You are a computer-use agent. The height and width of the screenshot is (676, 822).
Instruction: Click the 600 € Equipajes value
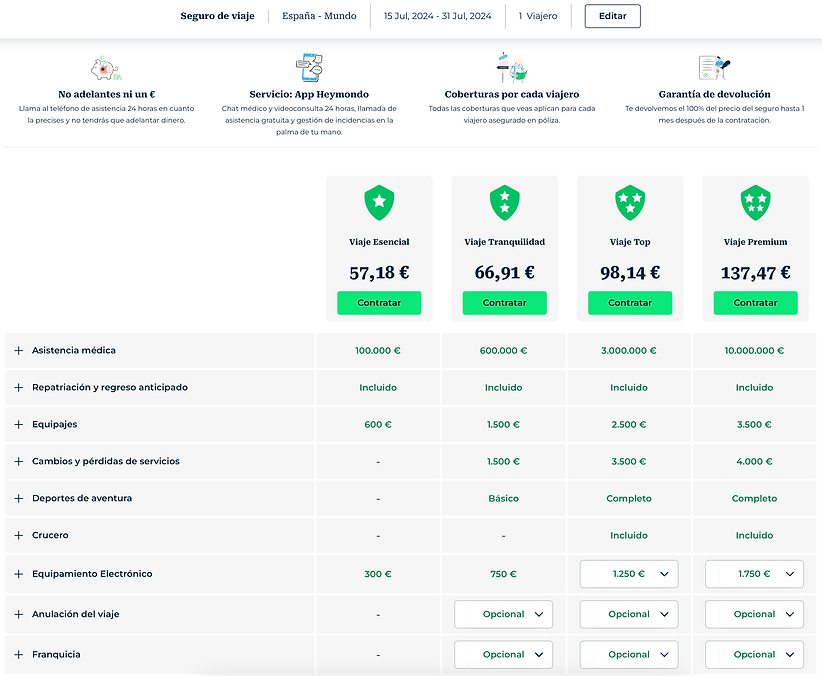[377, 424]
